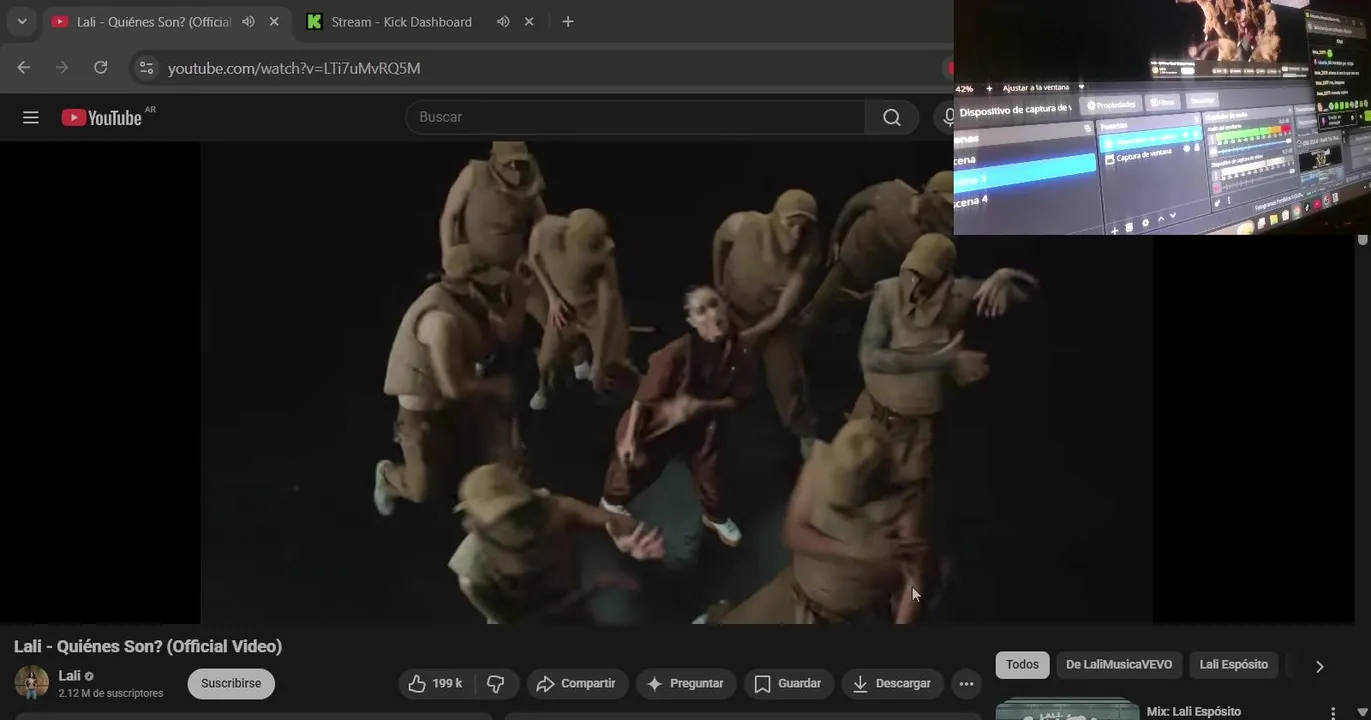Select the video title Lali - Quiénes Son?
The height and width of the screenshot is (720, 1371).
(x=148, y=646)
